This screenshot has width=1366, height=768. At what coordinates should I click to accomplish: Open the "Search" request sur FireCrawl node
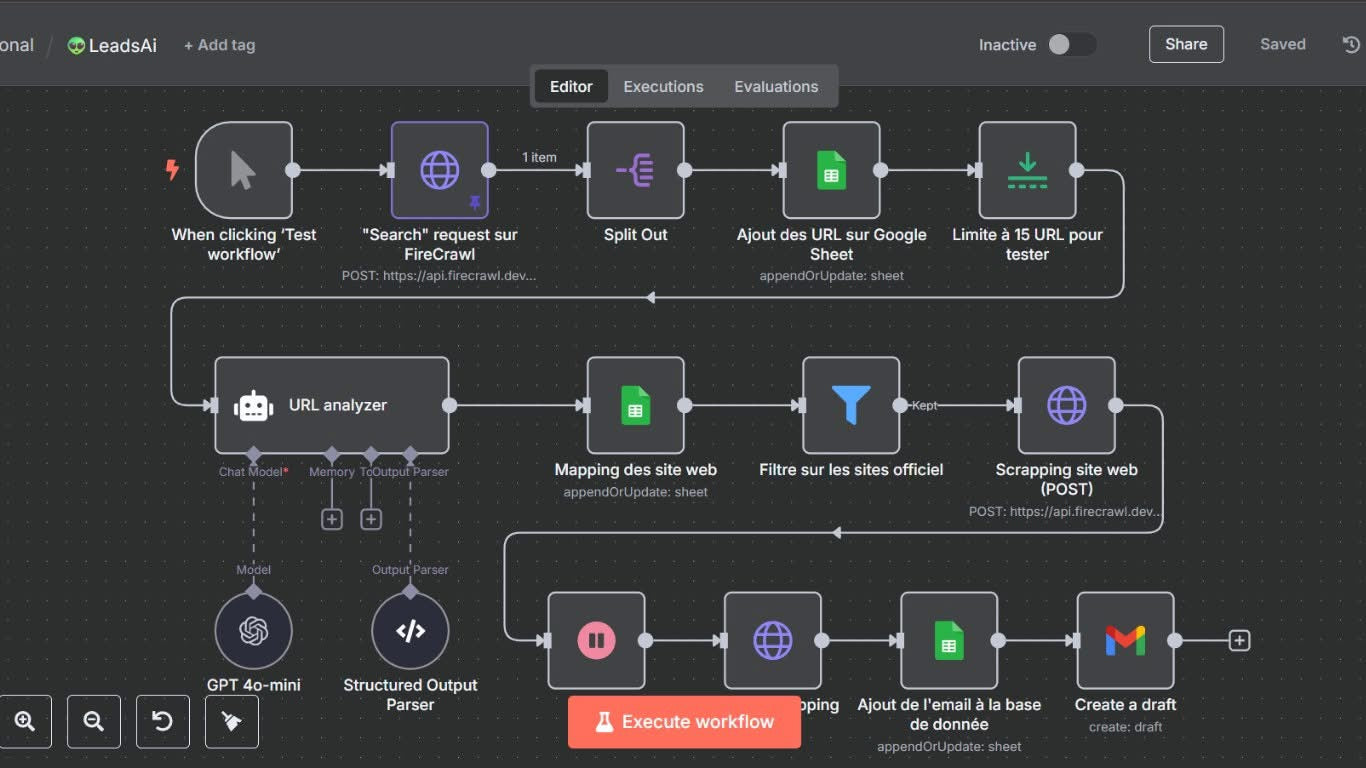pyautogui.click(x=440, y=170)
